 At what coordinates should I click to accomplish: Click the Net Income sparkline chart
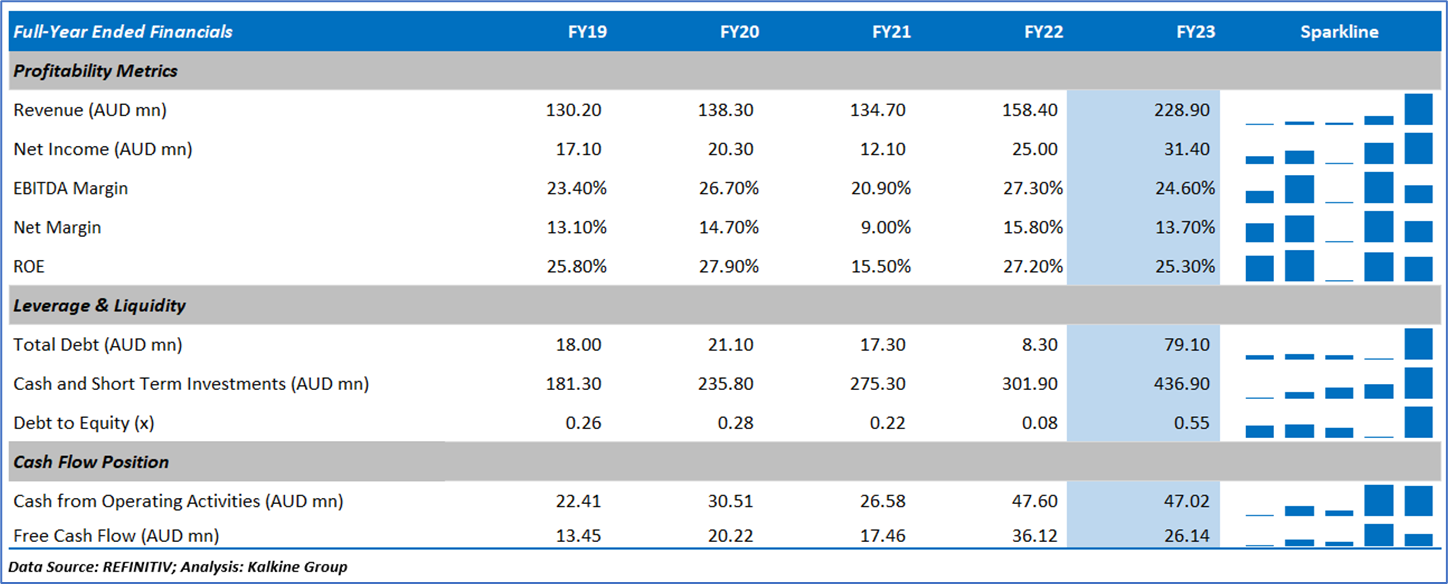1339,149
